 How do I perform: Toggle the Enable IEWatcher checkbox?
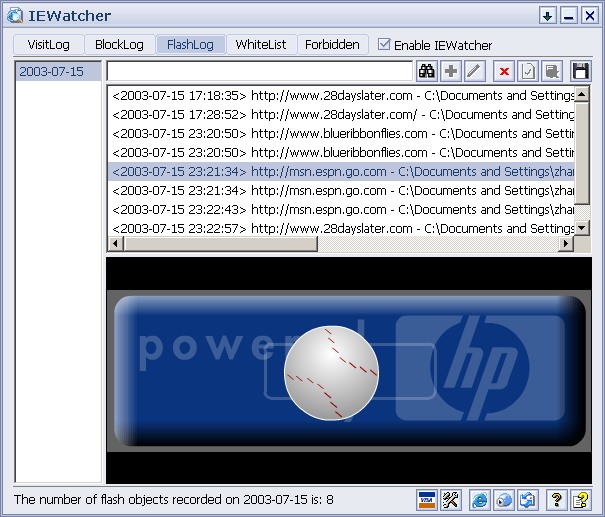click(x=384, y=44)
